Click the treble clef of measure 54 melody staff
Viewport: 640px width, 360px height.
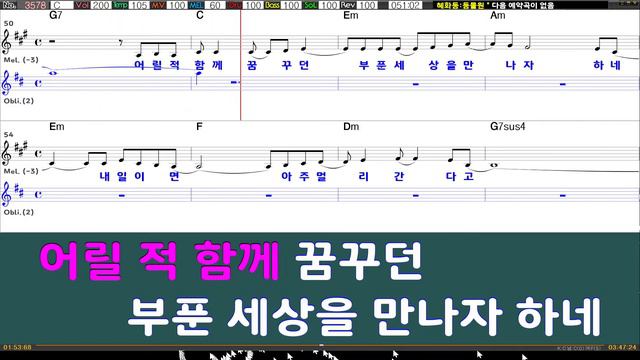tap(6, 154)
